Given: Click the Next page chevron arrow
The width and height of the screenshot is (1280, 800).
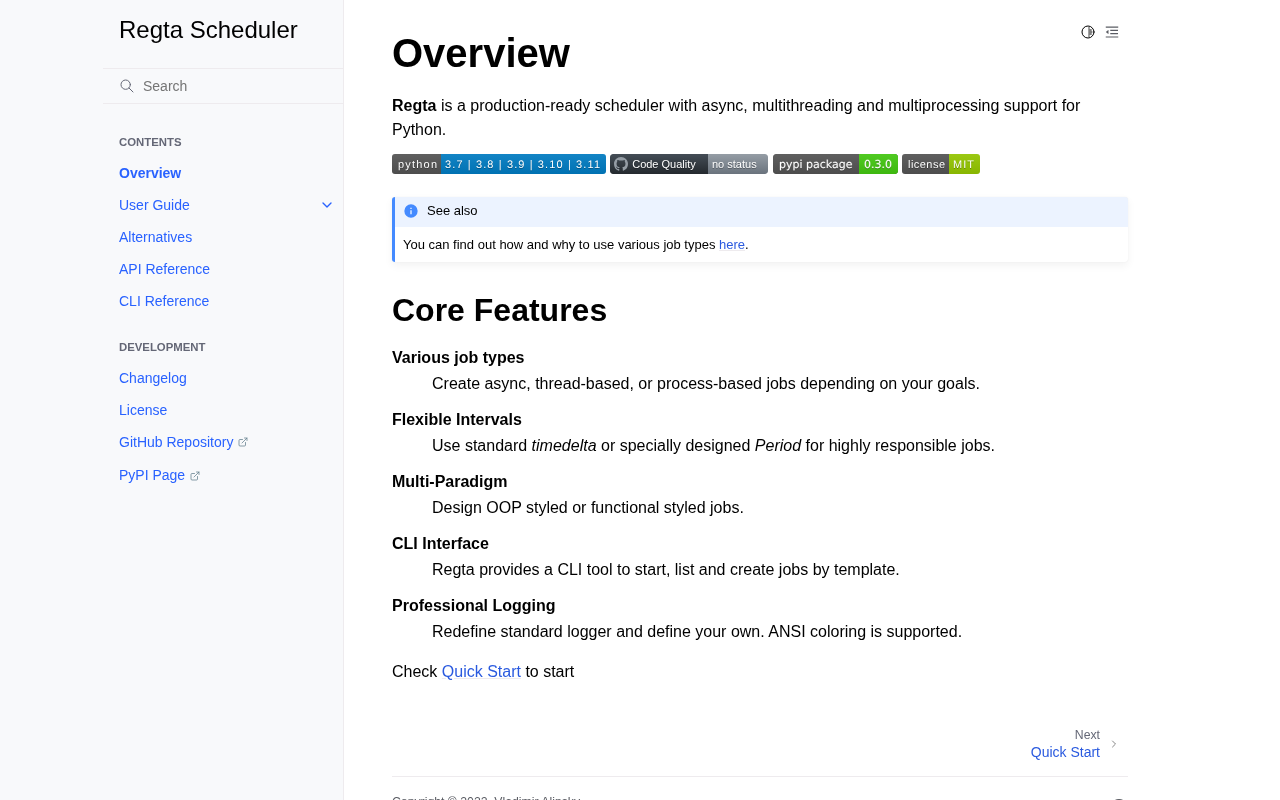Looking at the screenshot, I should click(x=1114, y=744).
